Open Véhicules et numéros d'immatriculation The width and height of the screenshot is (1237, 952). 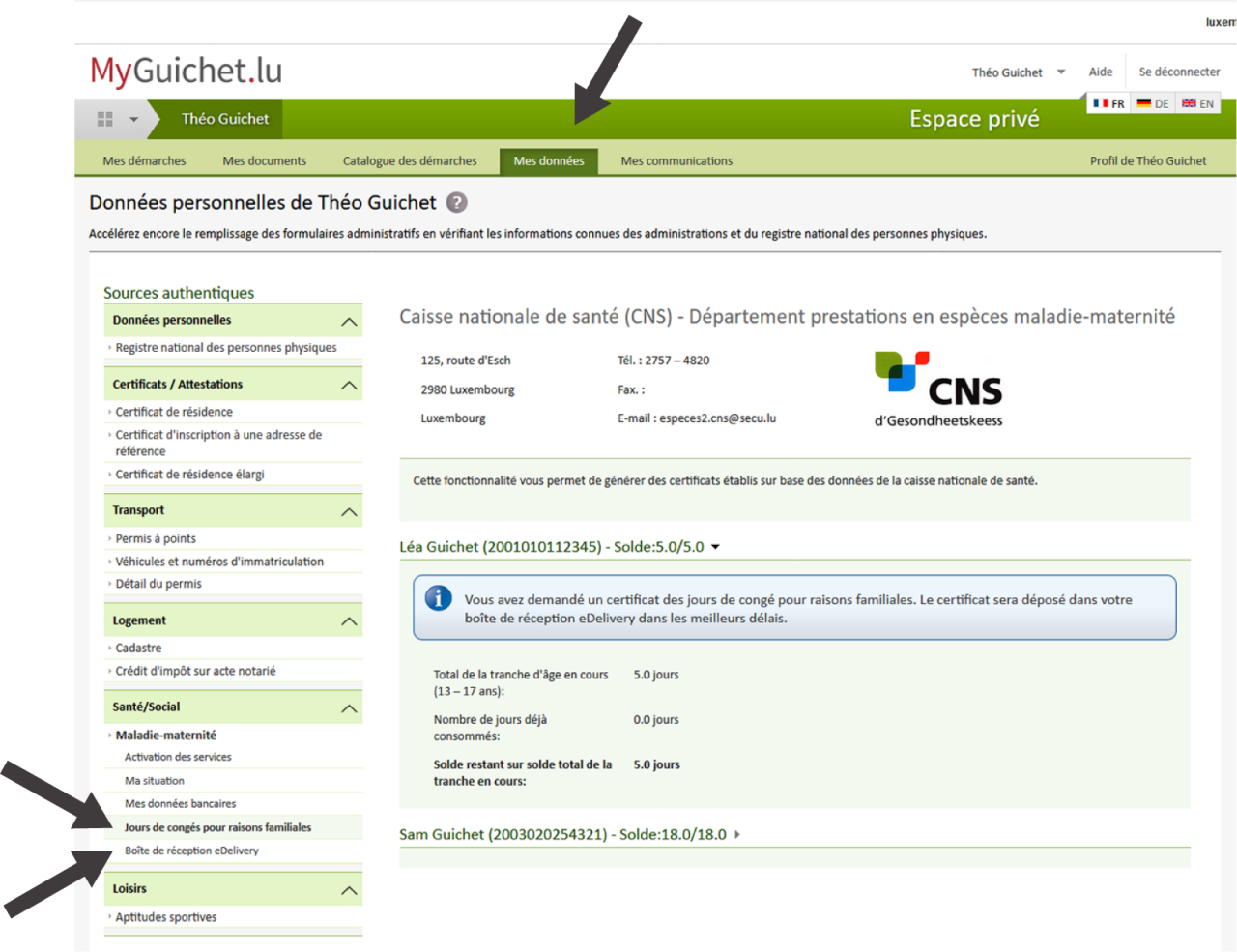point(219,562)
